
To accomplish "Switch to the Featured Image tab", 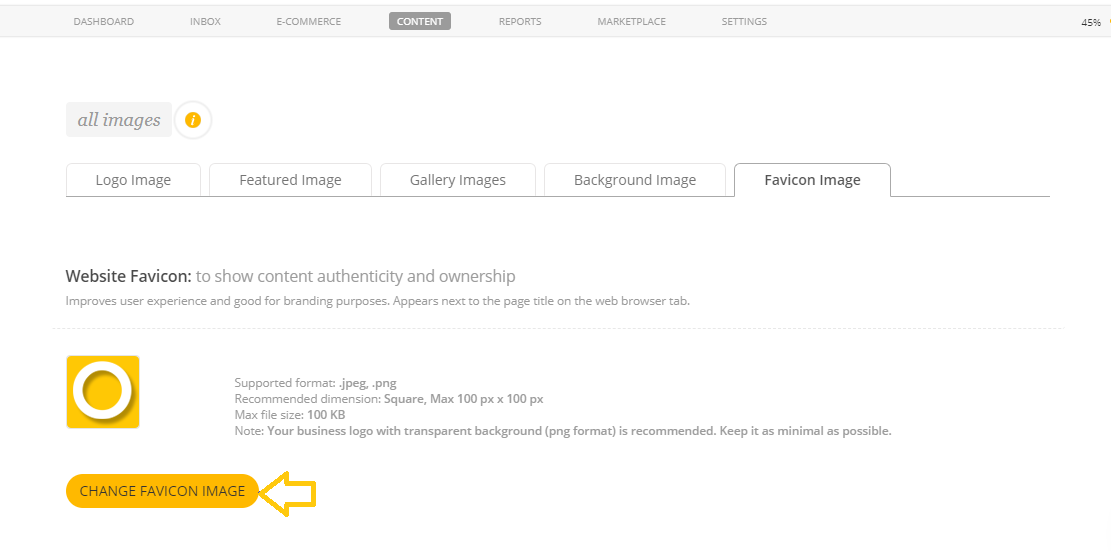I will point(291,180).
